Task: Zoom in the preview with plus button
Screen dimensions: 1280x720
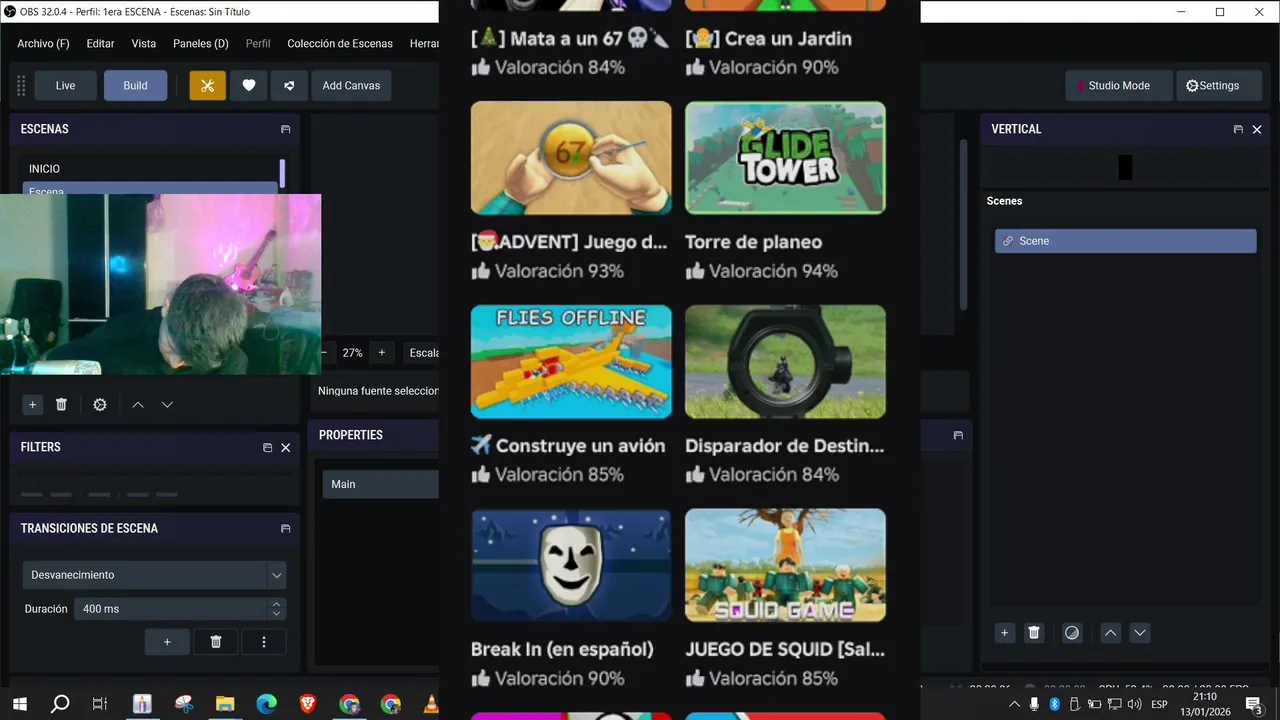Action: point(381,353)
